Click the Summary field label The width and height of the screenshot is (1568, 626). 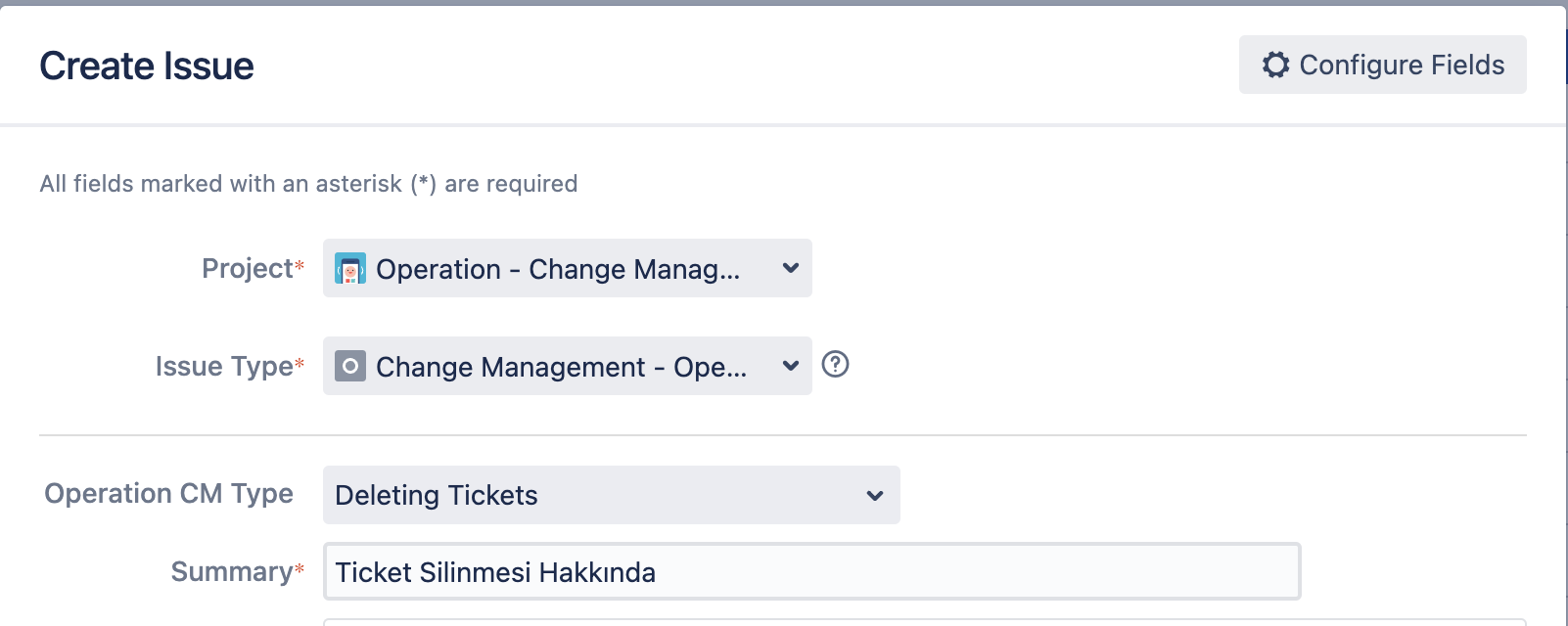pos(231,572)
